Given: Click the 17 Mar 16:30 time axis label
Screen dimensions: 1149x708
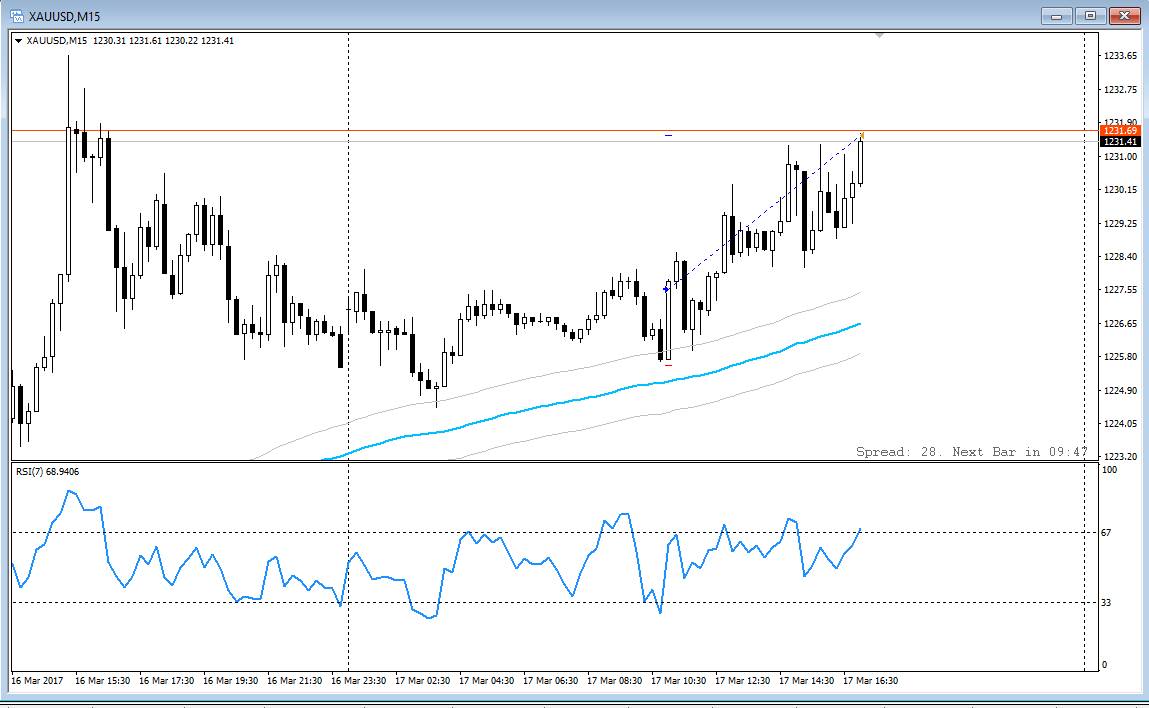Looking at the screenshot, I should (x=871, y=681).
